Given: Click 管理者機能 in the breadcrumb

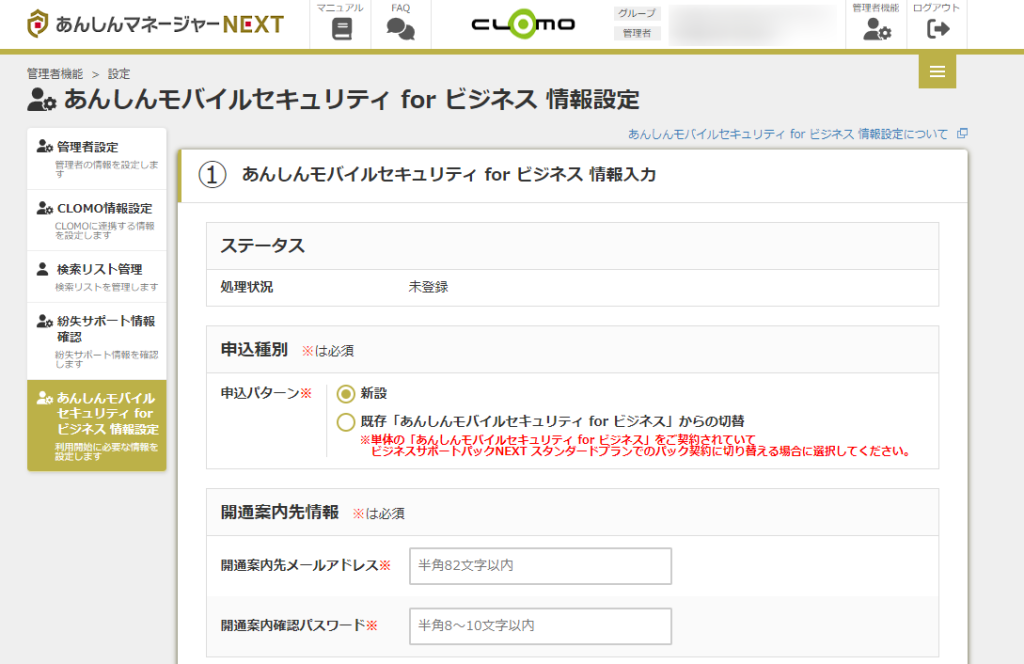Looking at the screenshot, I should click(55, 74).
